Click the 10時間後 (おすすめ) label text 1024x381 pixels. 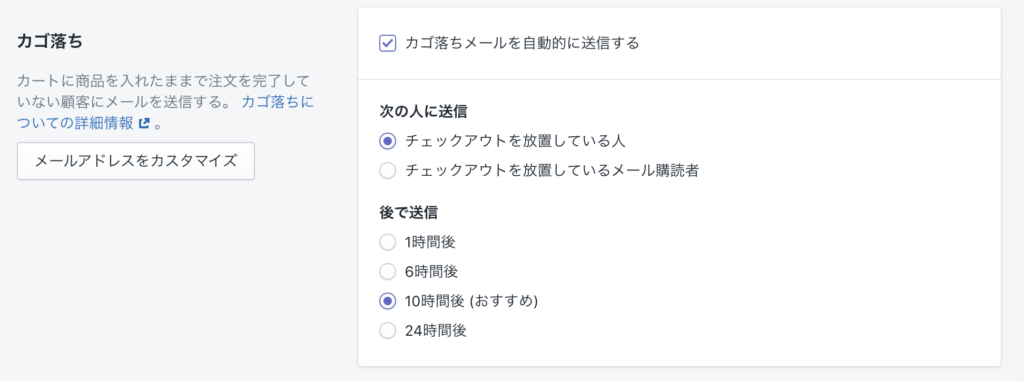coord(471,301)
